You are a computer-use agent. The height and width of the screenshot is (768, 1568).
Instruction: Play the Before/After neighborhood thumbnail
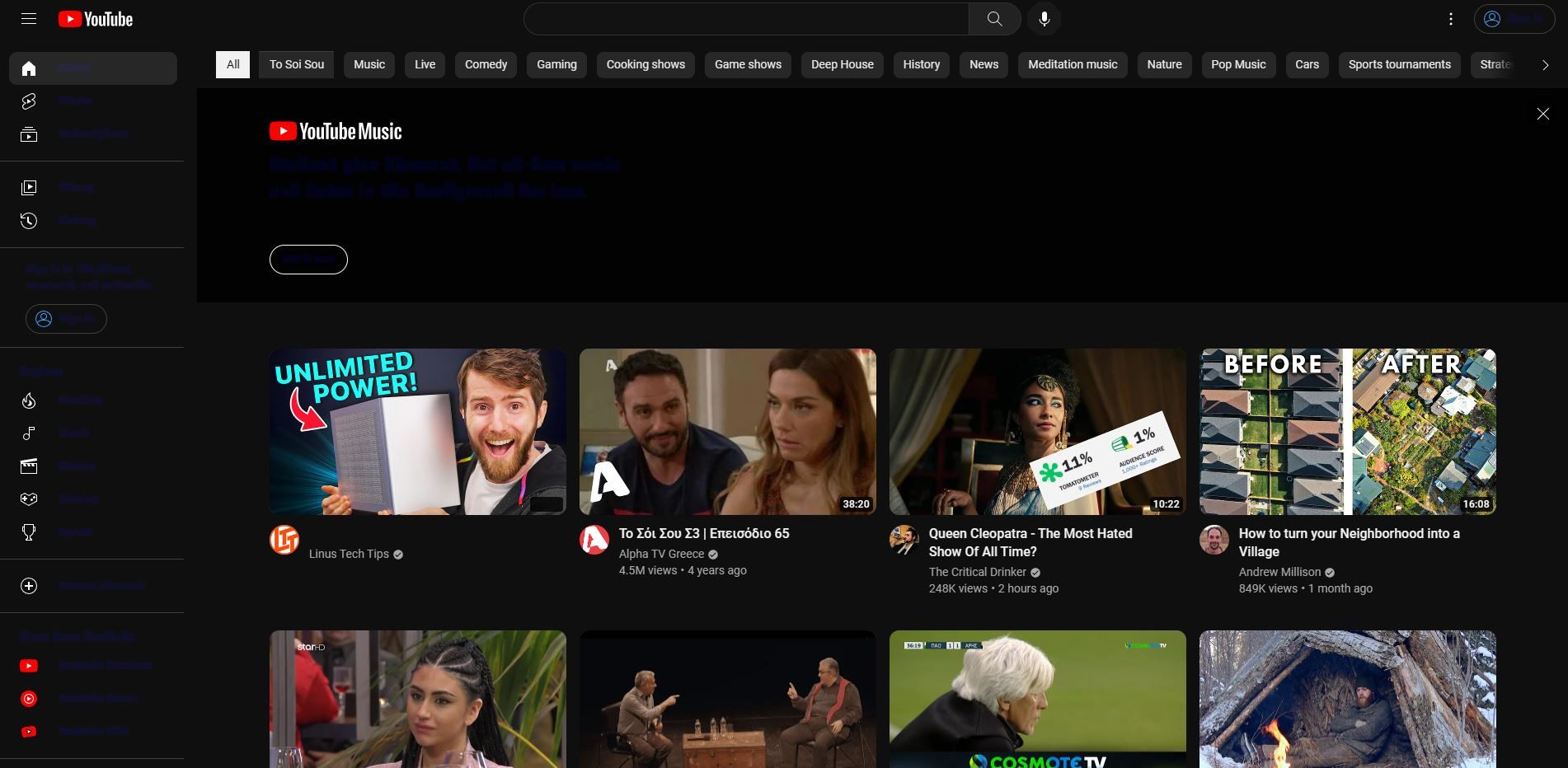coord(1348,432)
